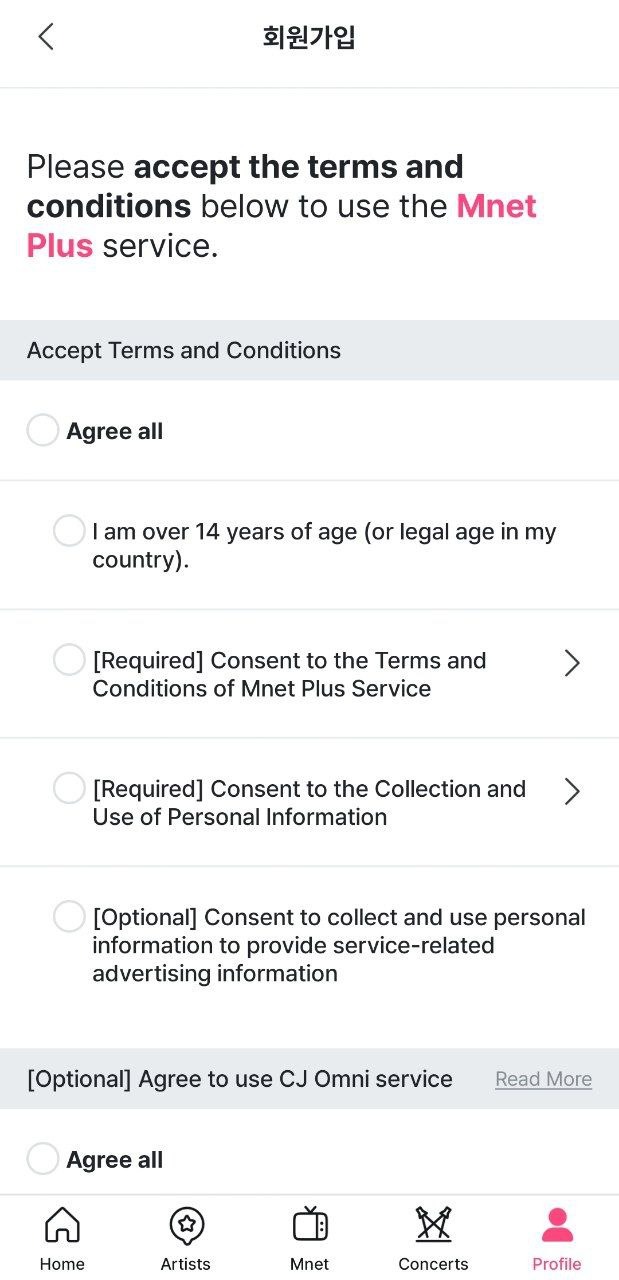This screenshot has width=619, height=1280.
Task: Check the CJ Omni Agree all option
Action: [42, 1159]
